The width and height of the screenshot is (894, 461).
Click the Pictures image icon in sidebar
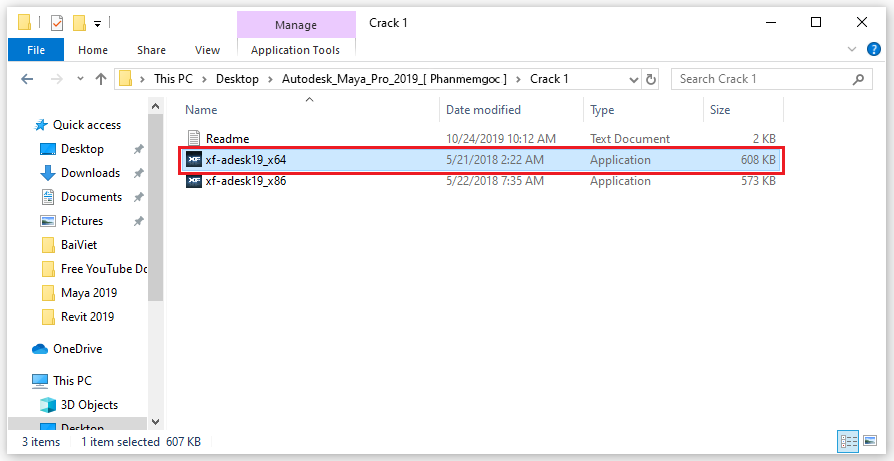(48, 221)
